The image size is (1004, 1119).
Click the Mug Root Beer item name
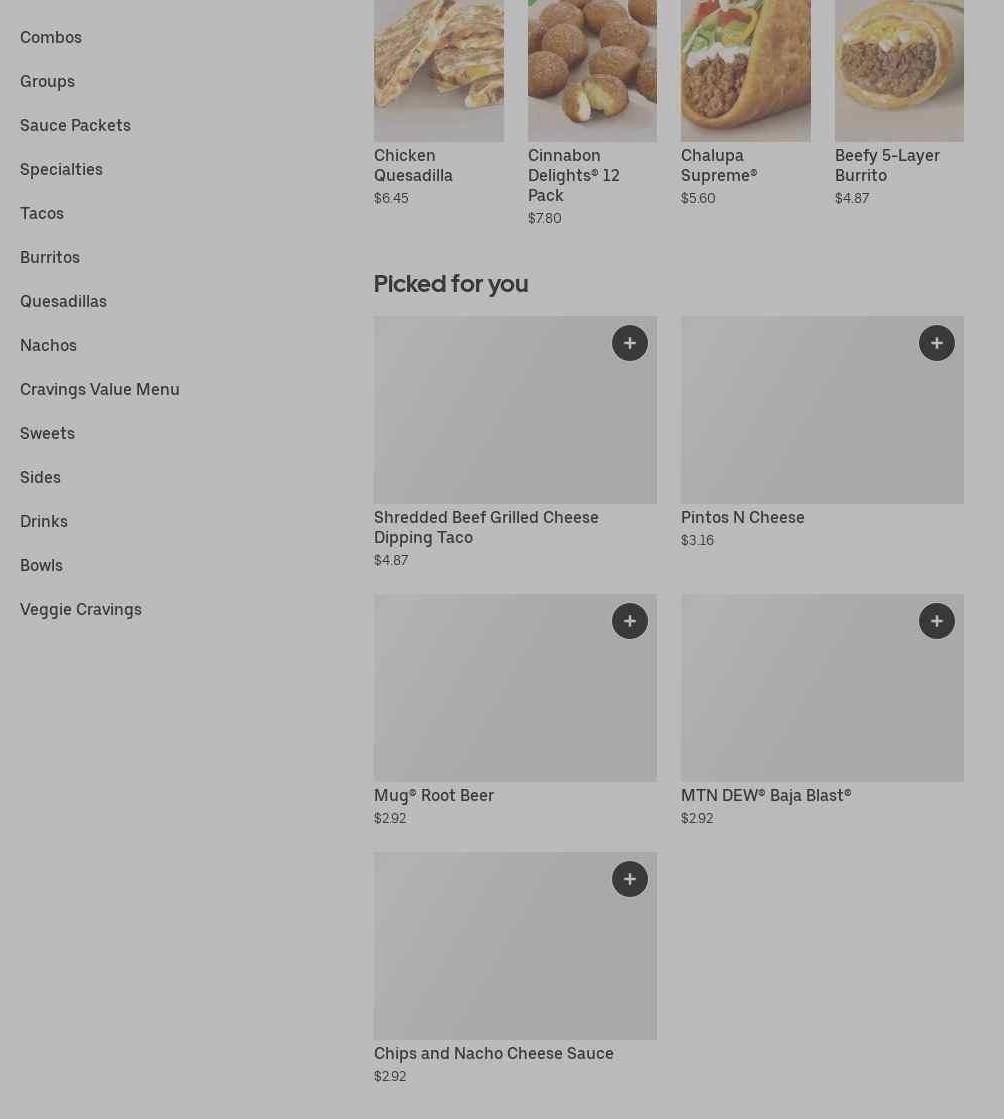[x=434, y=795]
